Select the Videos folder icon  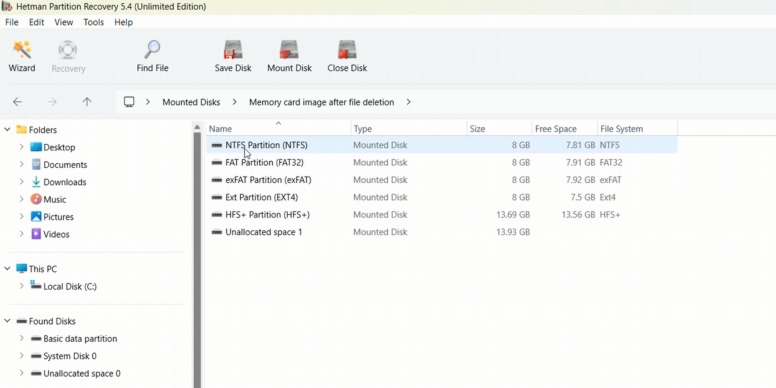coord(36,234)
